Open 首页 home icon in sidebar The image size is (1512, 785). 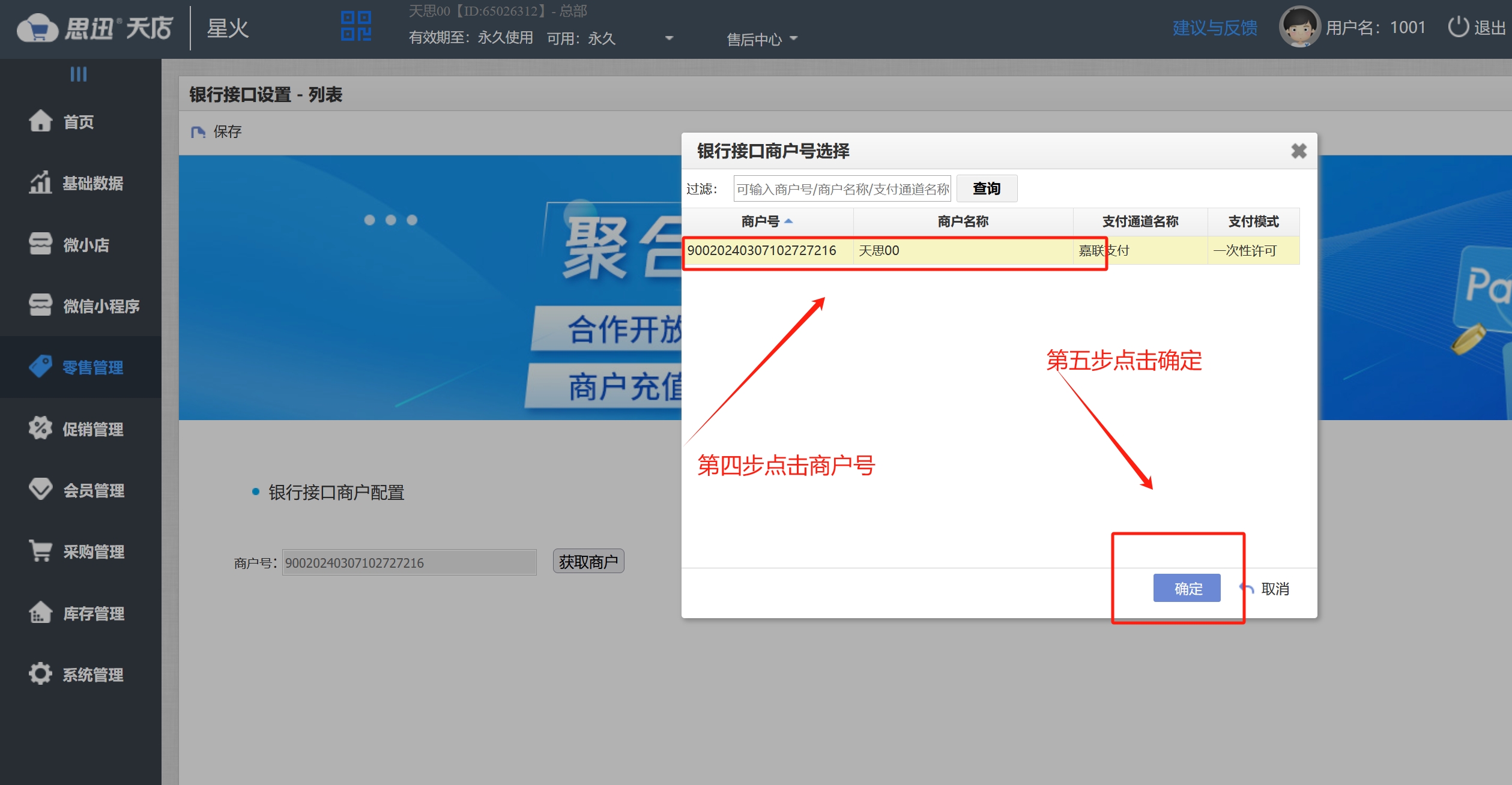pyautogui.click(x=41, y=121)
